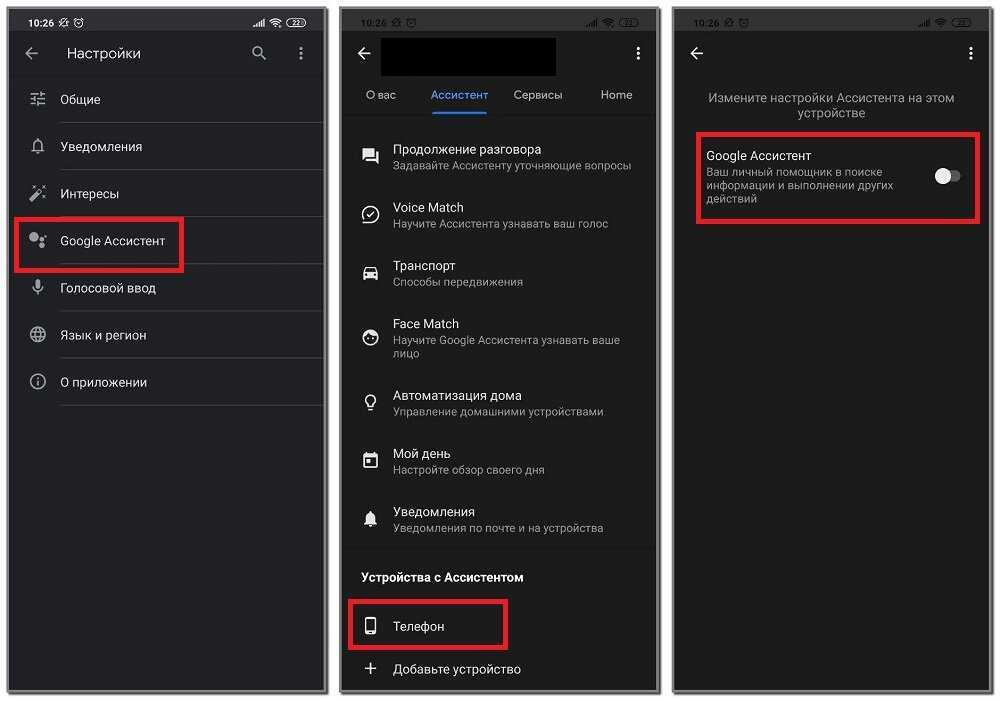Open Уведомления по почте и на устройства

[x=500, y=519]
